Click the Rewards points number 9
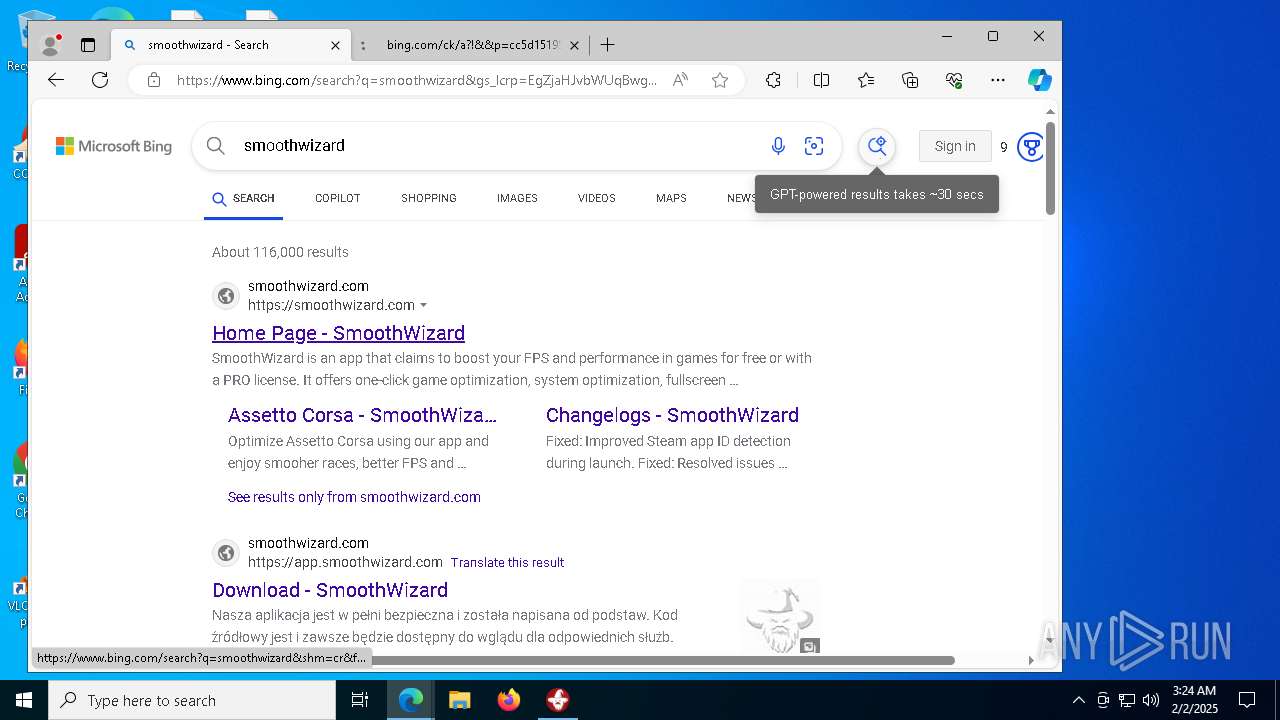Screen dimensions: 1280x720 (x=1003, y=147)
